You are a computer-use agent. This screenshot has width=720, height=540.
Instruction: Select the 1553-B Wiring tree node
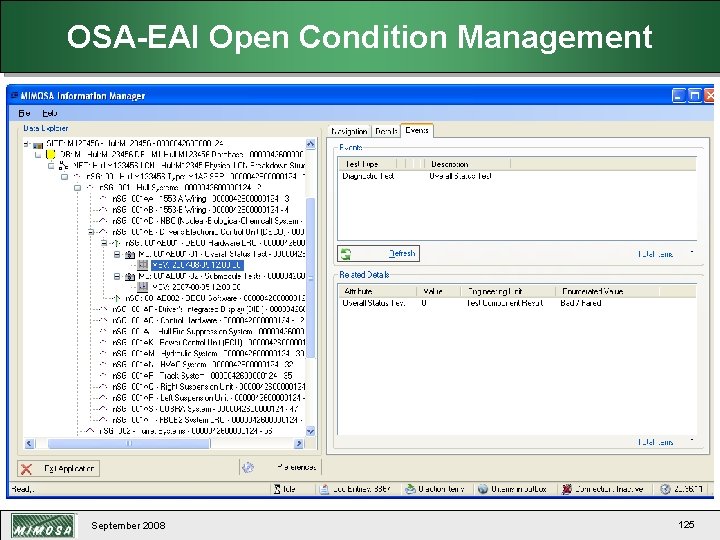pos(200,210)
